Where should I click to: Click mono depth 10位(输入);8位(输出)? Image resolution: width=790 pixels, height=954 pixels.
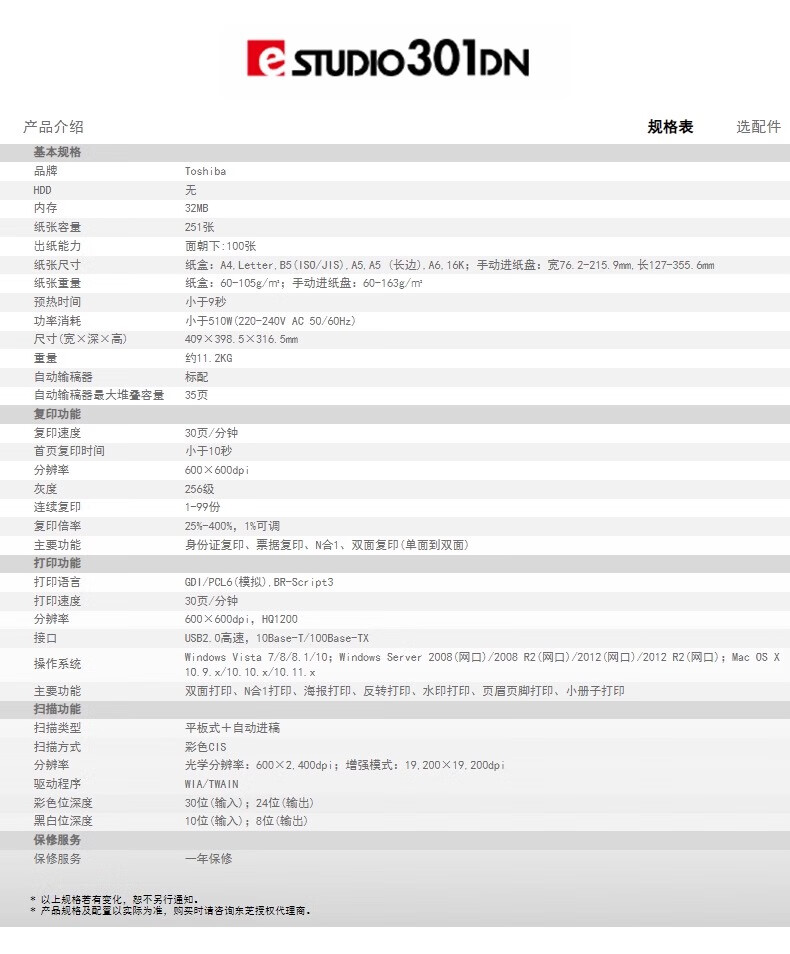[246, 821]
